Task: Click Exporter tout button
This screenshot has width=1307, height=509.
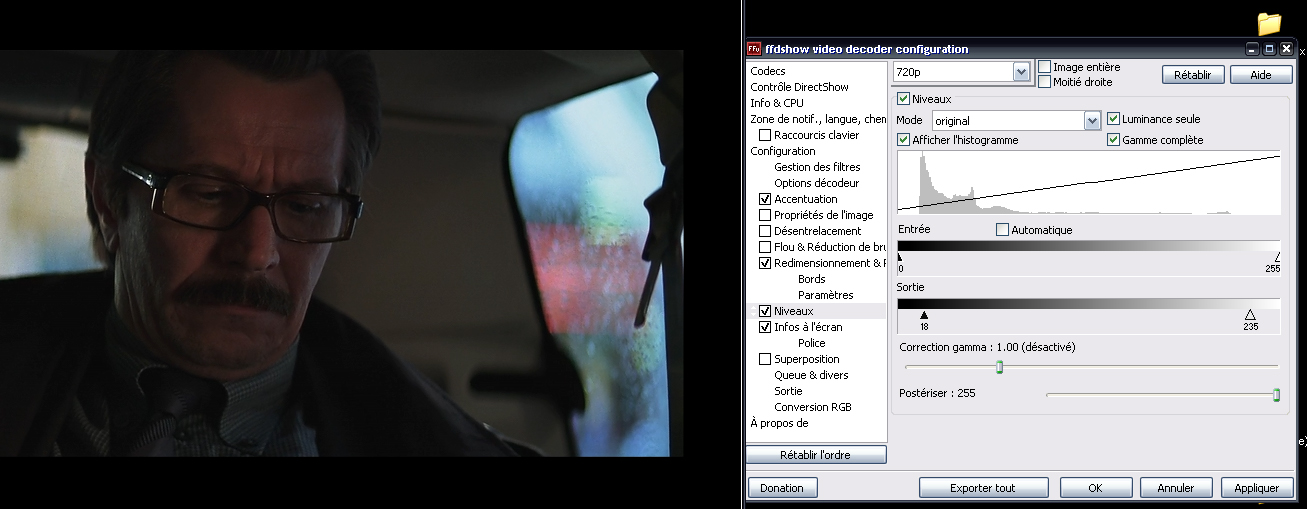Action: [x=983, y=488]
